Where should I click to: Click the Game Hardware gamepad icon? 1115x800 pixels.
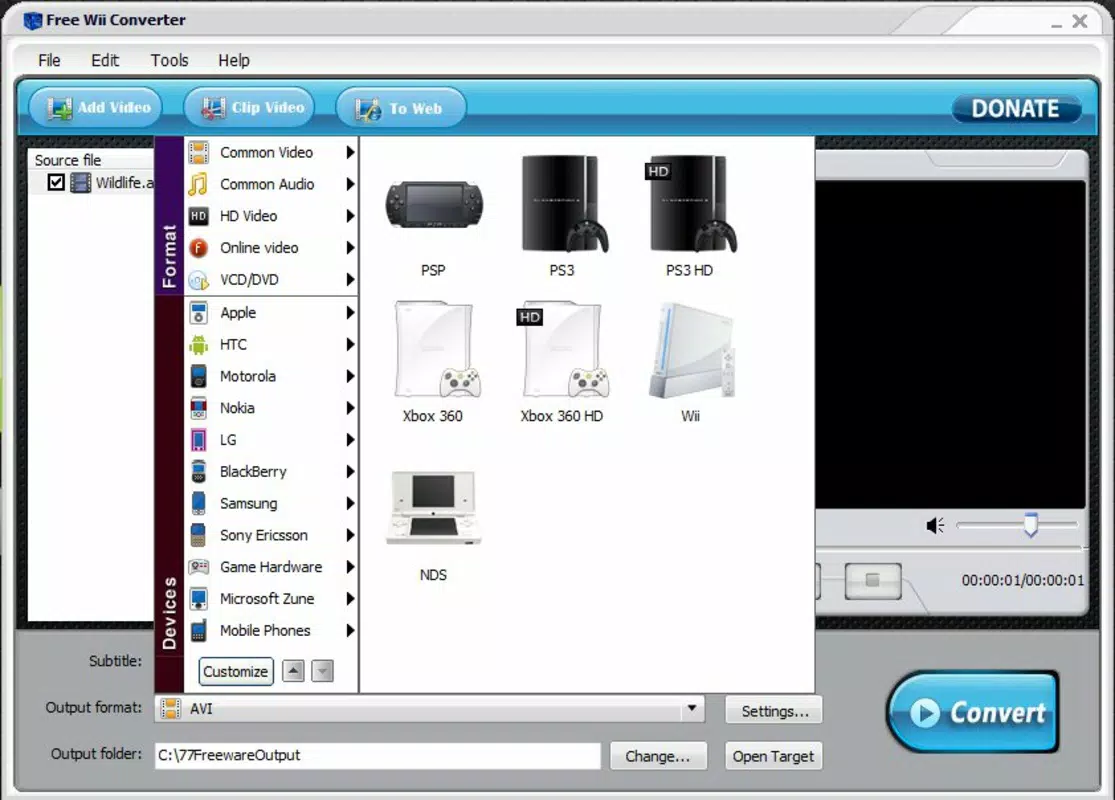[198, 567]
